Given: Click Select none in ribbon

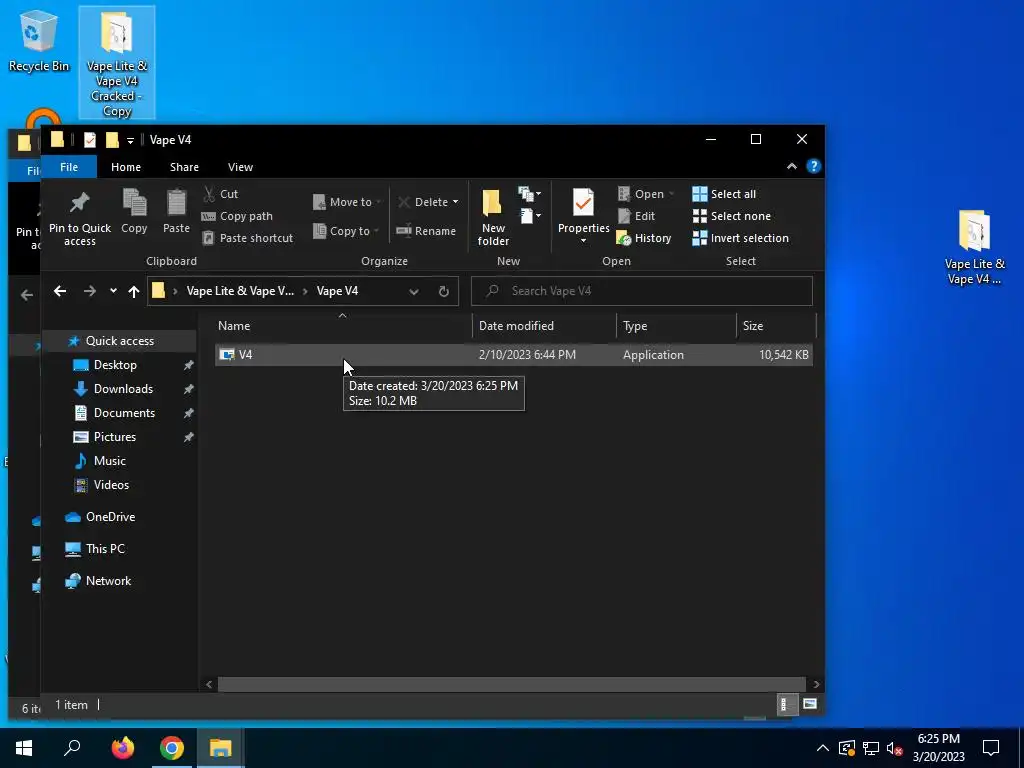Looking at the screenshot, I should tap(731, 216).
